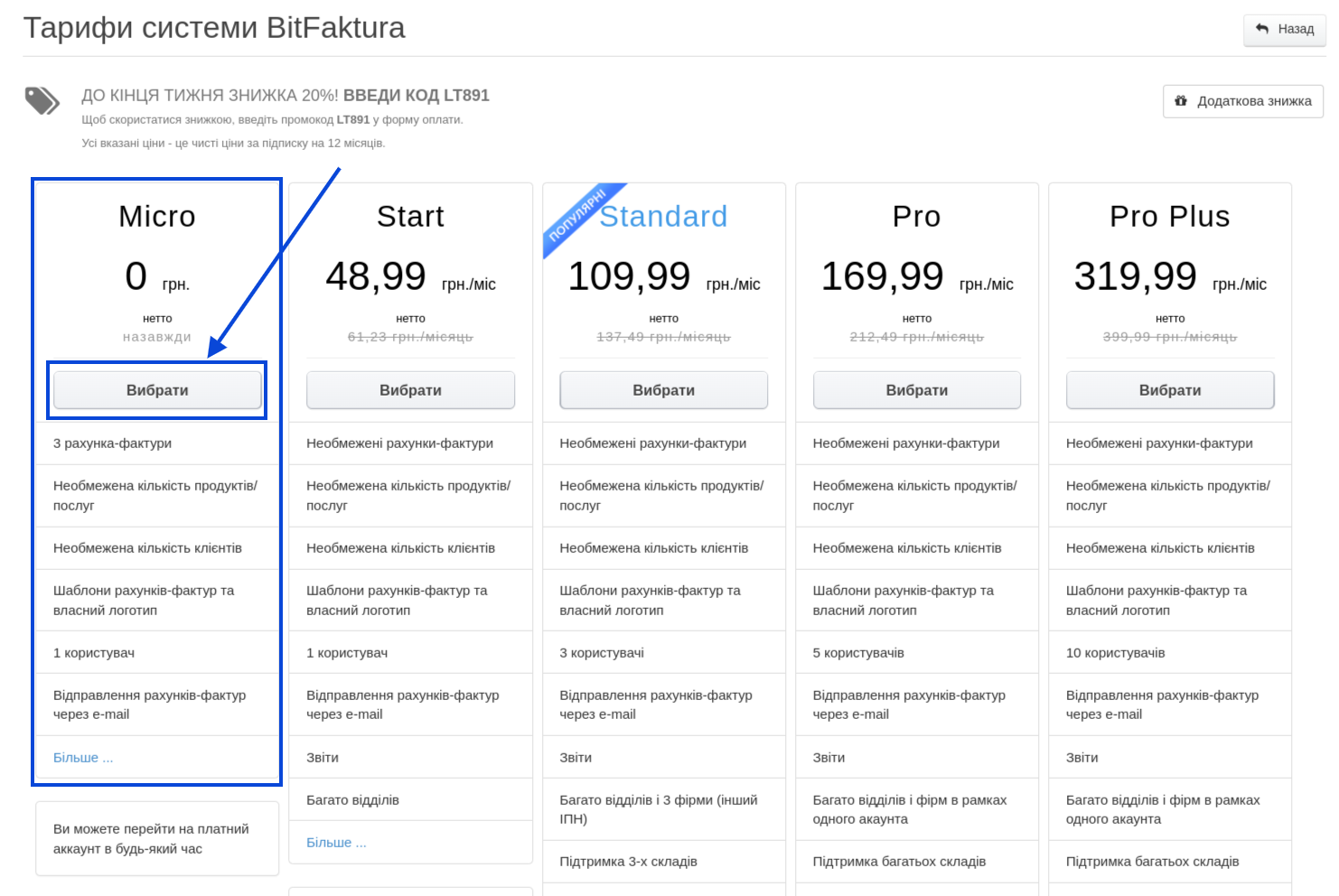The image size is (1339, 896).
Task: Choose the Pro plan with Вибрати
Action: 916,390
